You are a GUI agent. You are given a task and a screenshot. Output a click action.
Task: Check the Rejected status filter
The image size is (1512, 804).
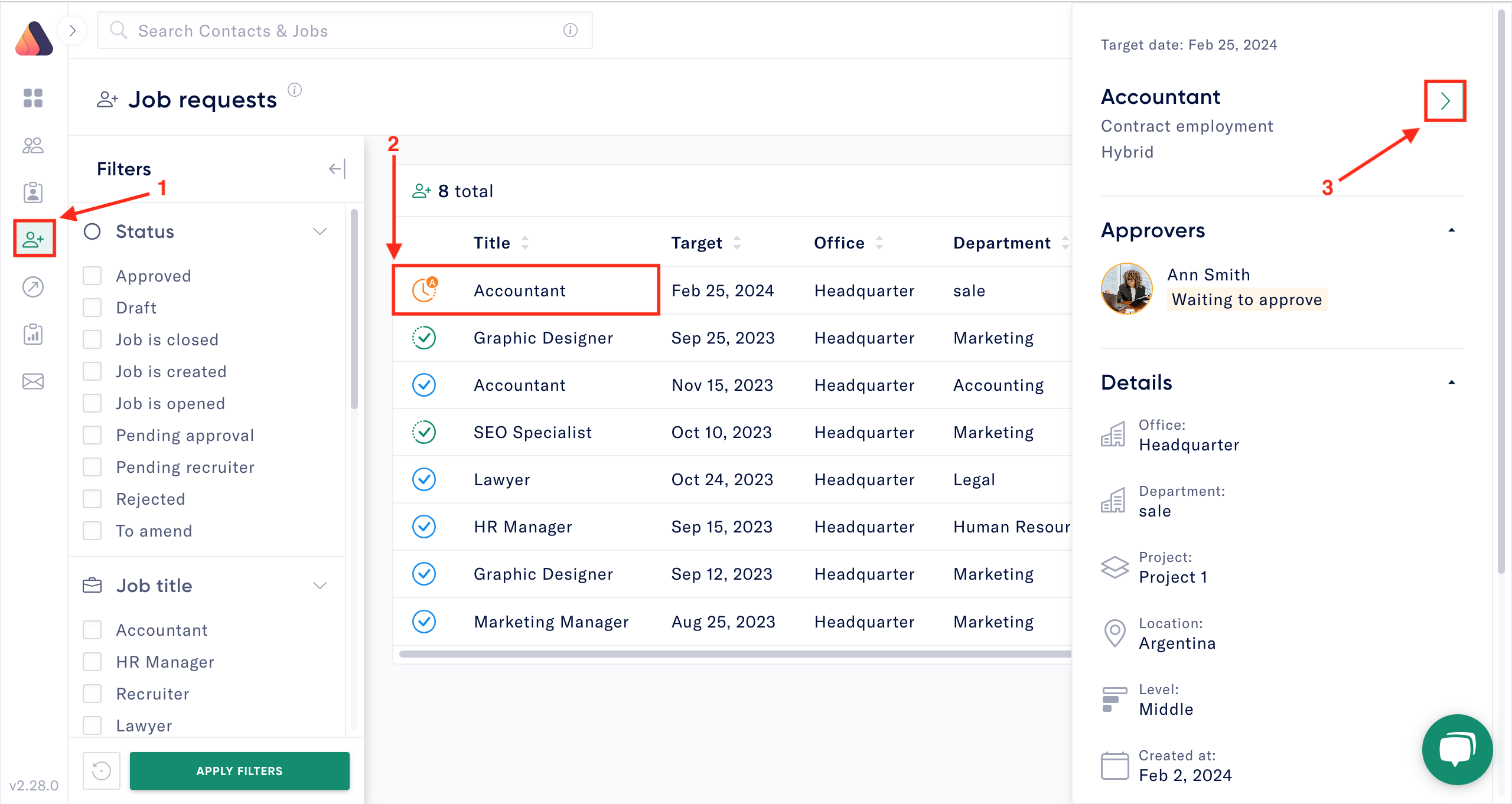(x=92, y=498)
